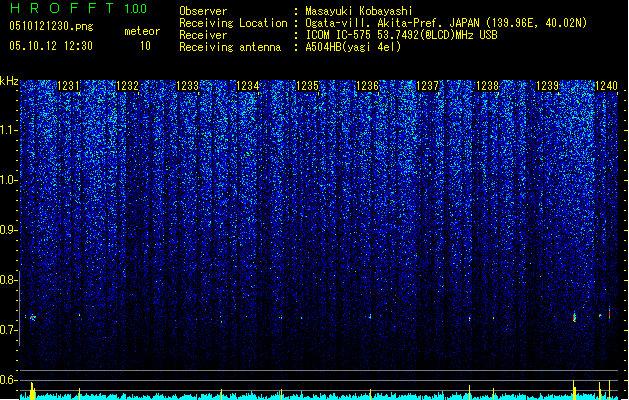629x400 pixels.
Task: Click the 1235 time marker
Action: pyautogui.click(x=307, y=86)
